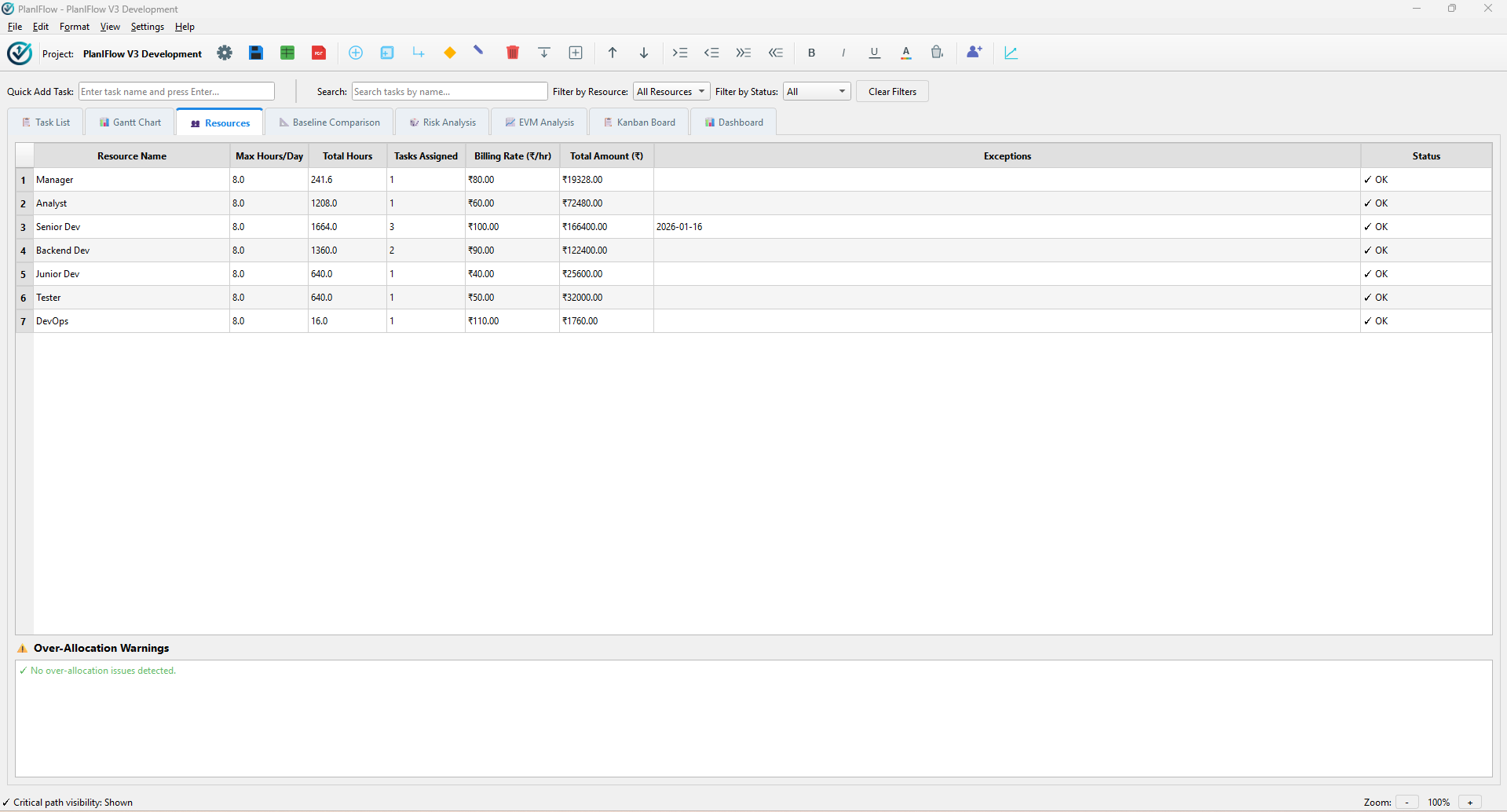The image size is (1507, 812).
Task: Insert a milestone with orange diamond icon
Action: tap(450, 53)
